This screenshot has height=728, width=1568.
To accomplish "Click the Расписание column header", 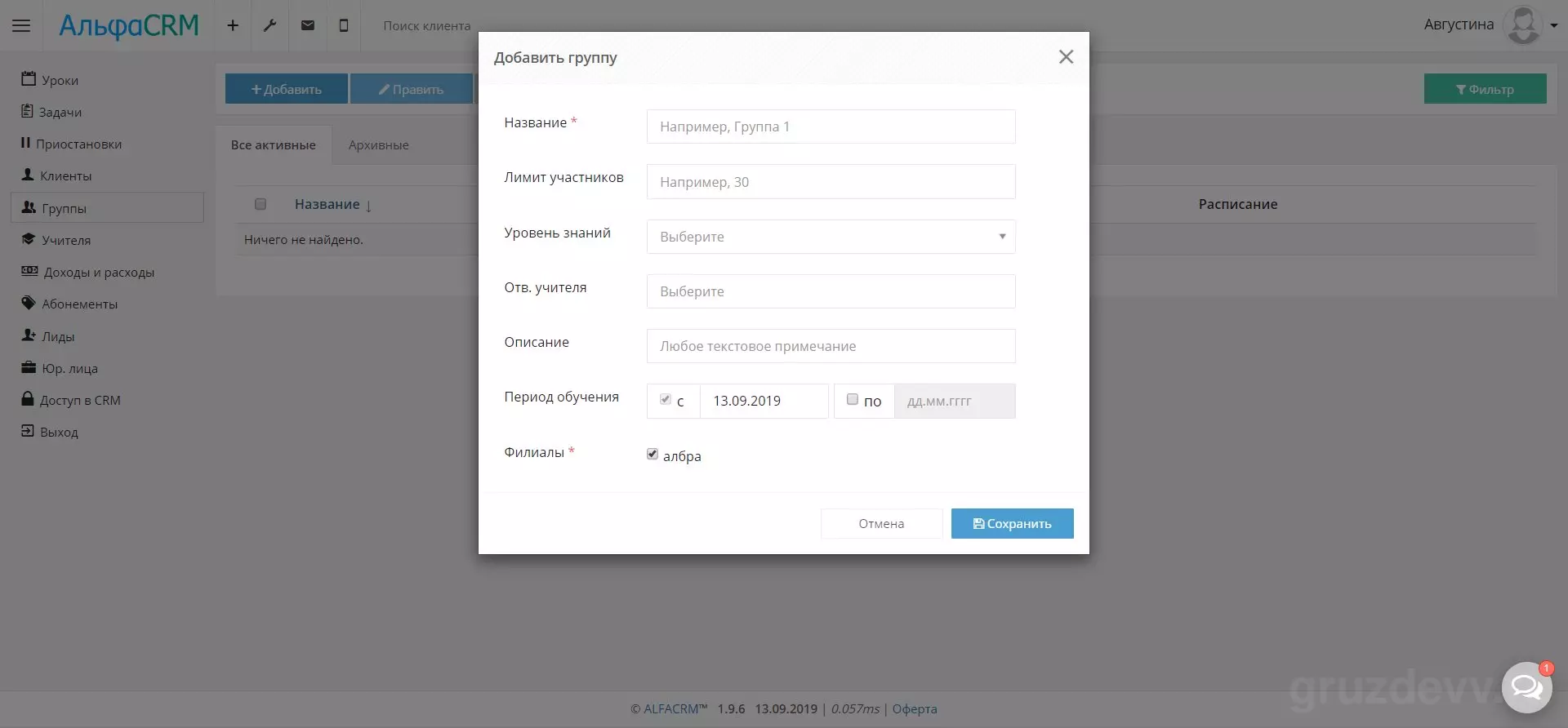I will click(1238, 204).
